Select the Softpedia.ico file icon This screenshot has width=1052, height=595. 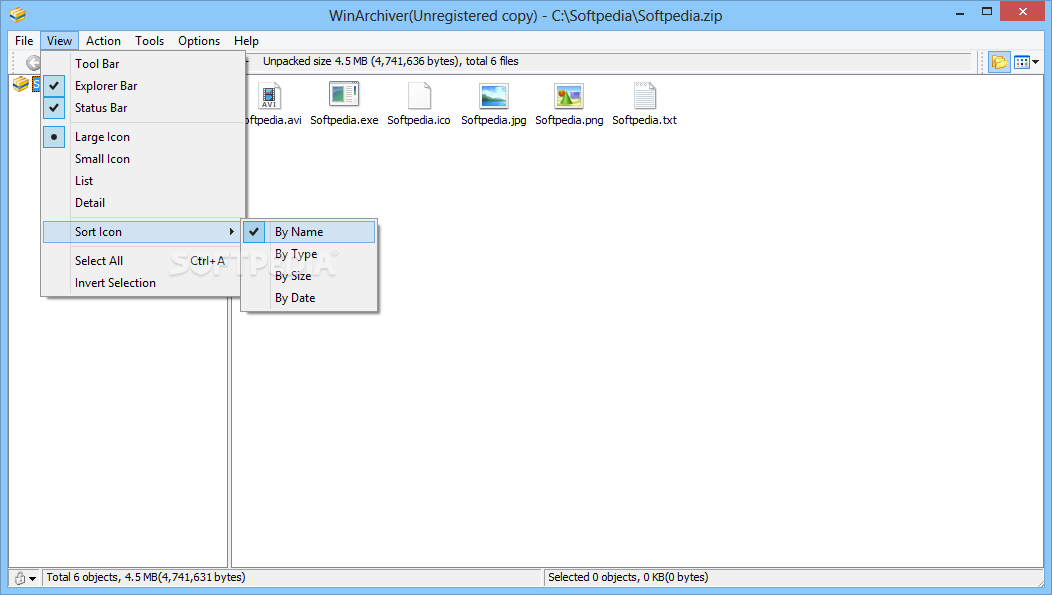(419, 96)
